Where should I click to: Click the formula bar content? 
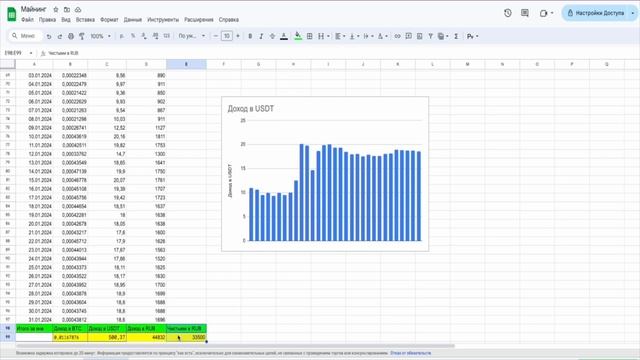click(x=63, y=53)
